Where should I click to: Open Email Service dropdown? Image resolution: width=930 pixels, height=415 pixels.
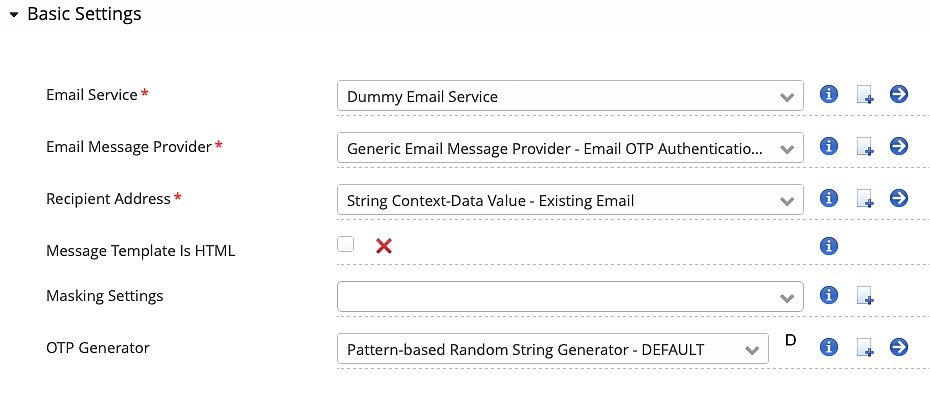click(x=570, y=96)
